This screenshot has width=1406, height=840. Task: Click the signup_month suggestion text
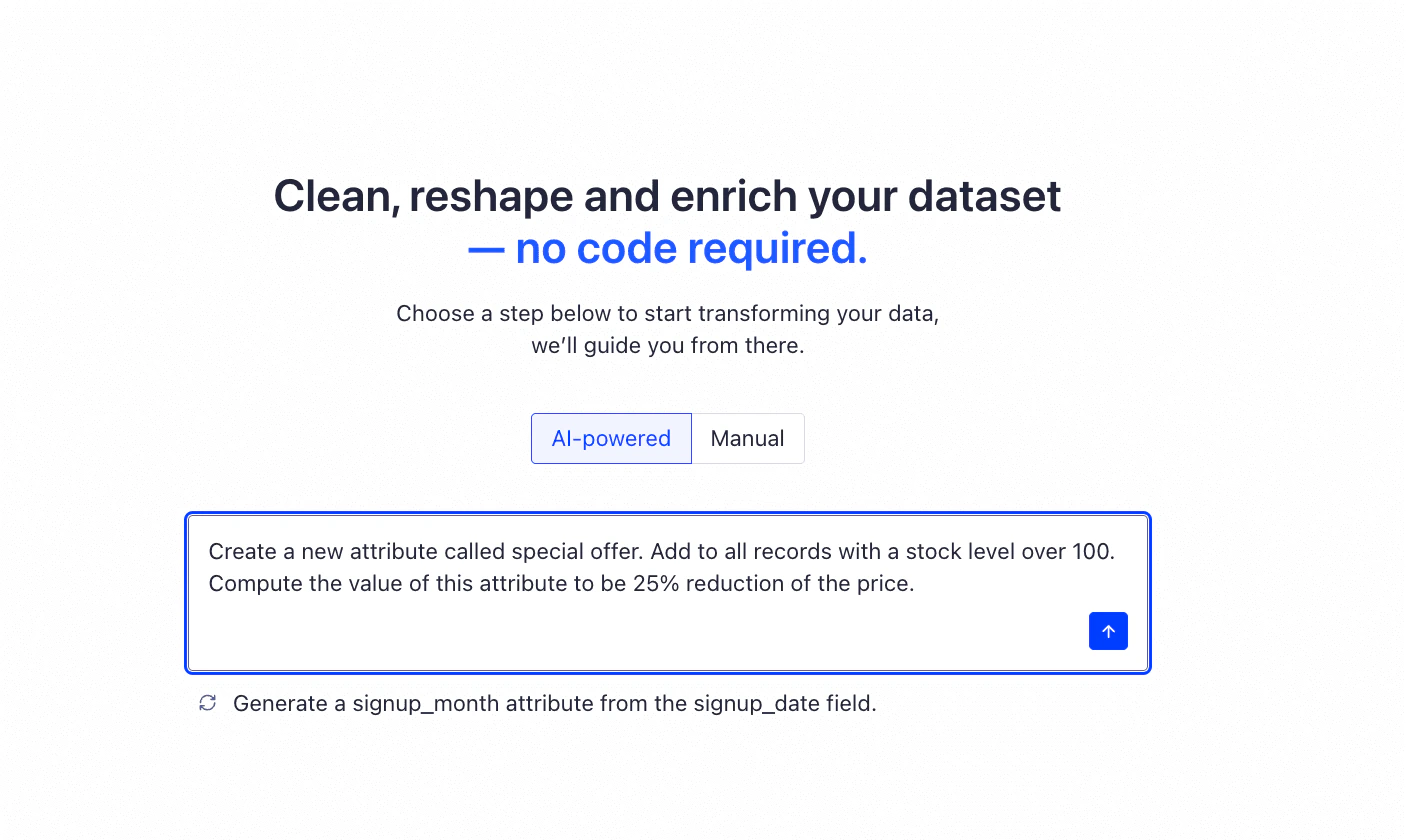[x=554, y=703]
